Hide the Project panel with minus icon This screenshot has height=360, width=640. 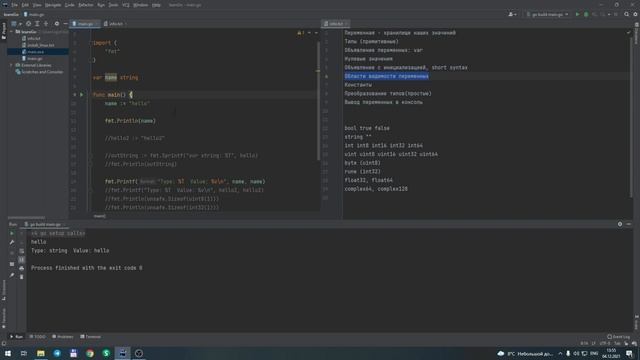tap(65, 24)
